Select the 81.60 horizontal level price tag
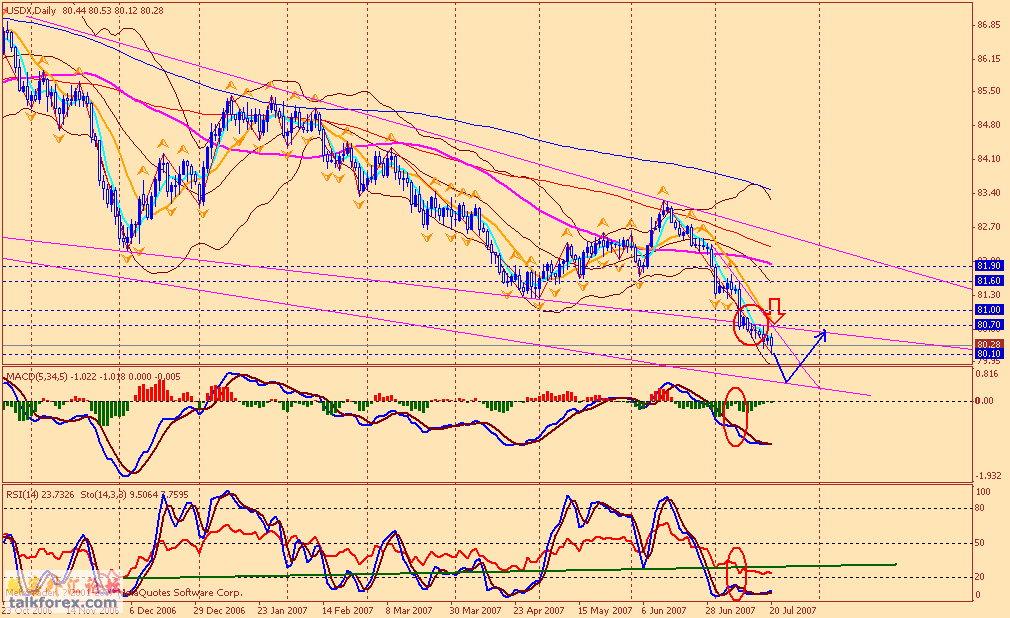This screenshot has height=618, width=1010. tap(989, 281)
